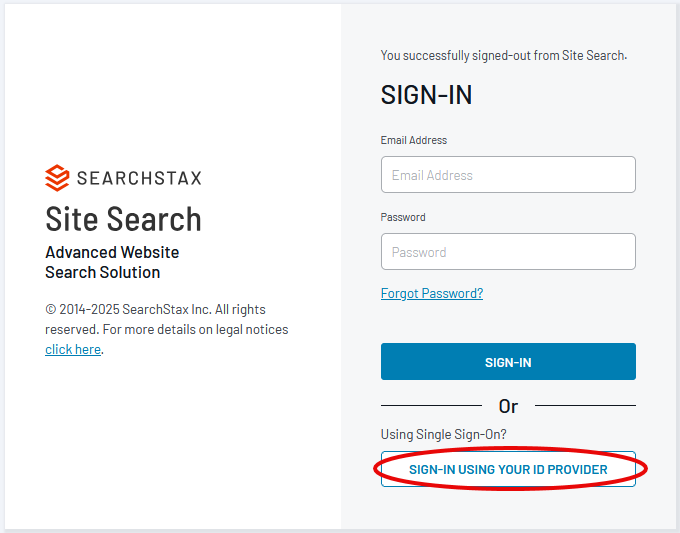This screenshot has height=533, width=680.
Task: Choose Sign-in using your ID provider
Action: [x=508, y=469]
